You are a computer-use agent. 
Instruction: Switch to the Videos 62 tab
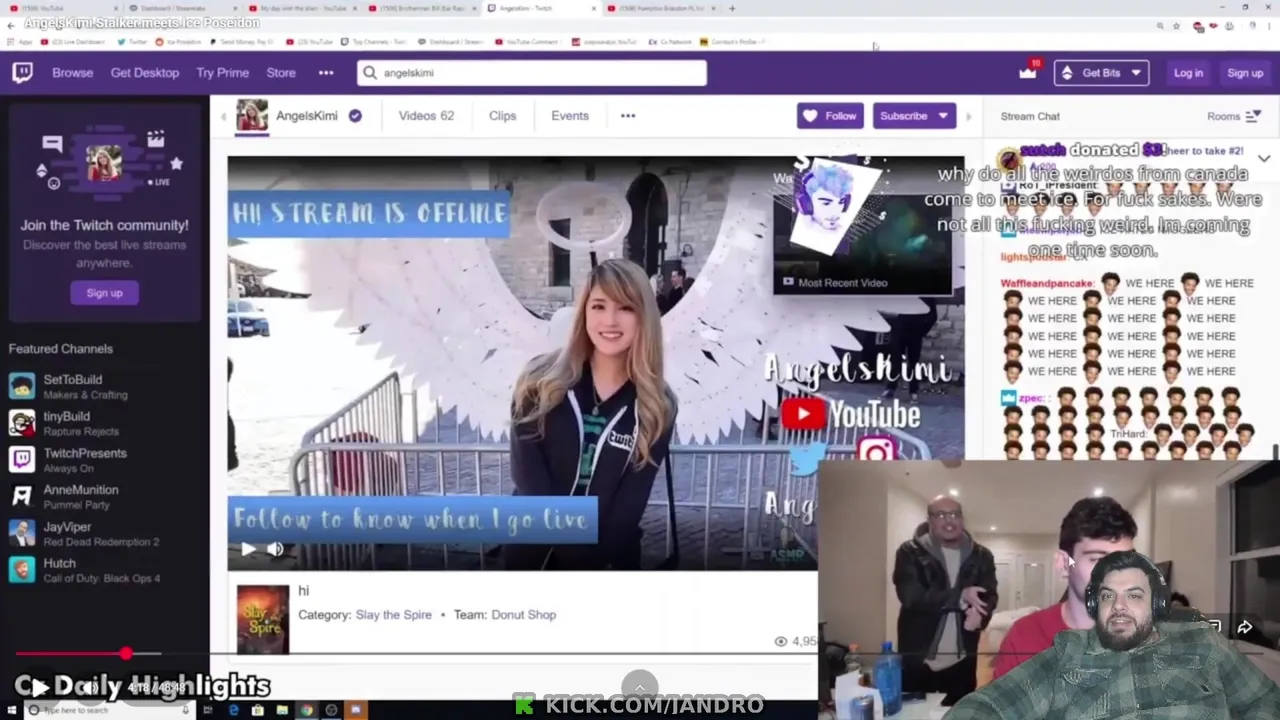[x=426, y=116]
